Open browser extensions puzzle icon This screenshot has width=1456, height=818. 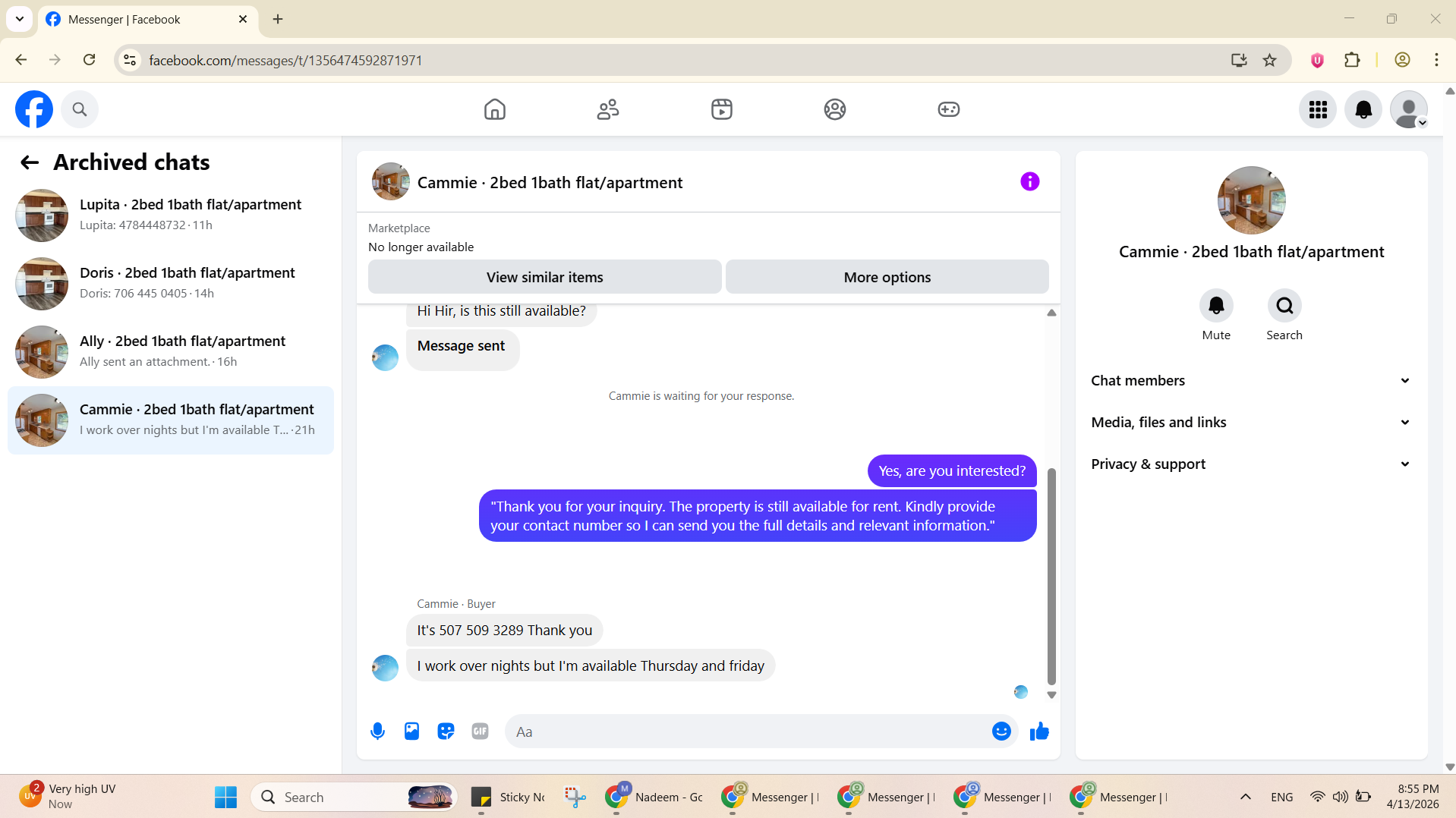click(1352, 60)
